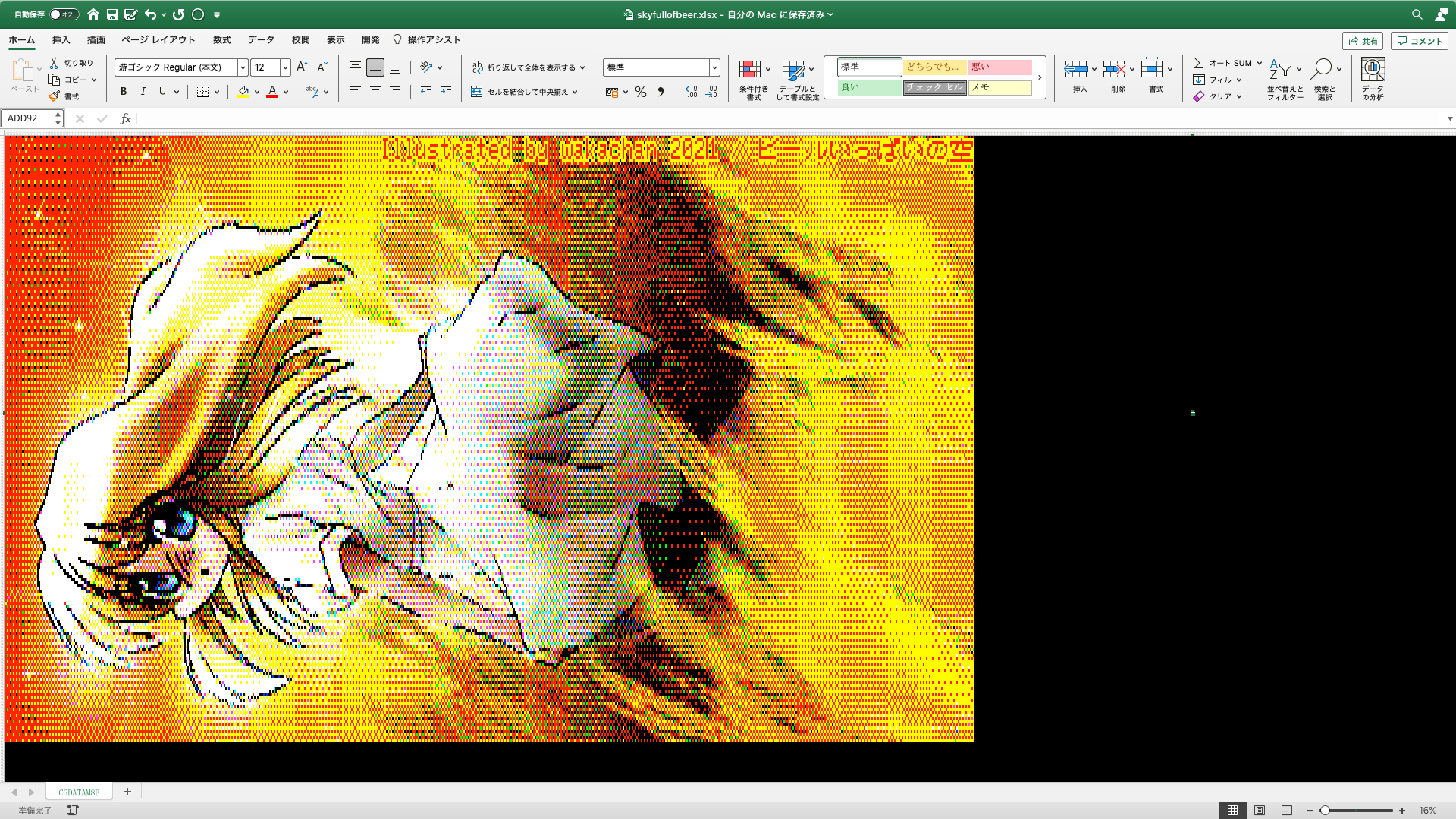1456x819 pixels.
Task: Click the comma style icon
Action: click(661, 92)
